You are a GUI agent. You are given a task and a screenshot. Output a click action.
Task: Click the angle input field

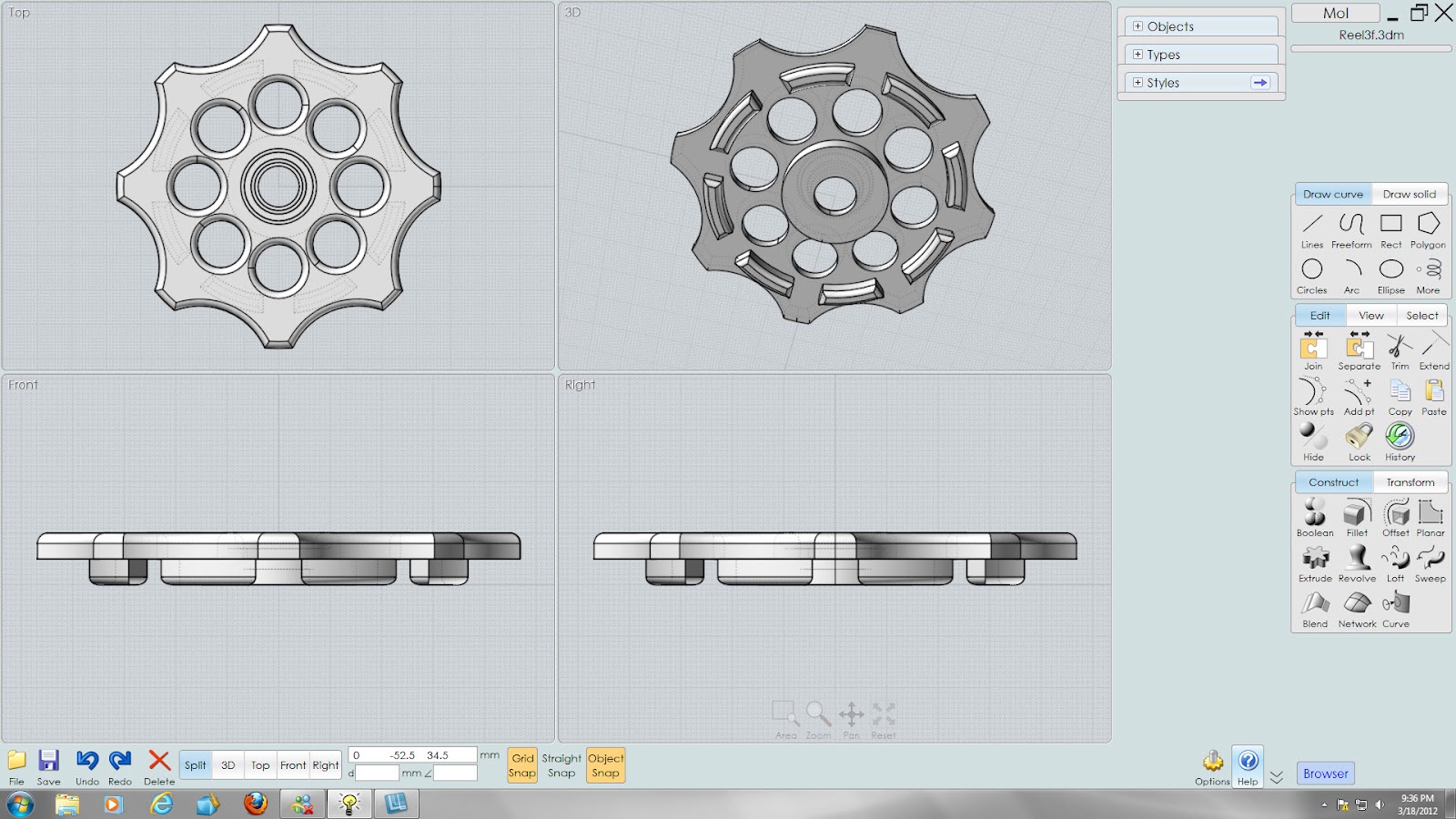(455, 773)
